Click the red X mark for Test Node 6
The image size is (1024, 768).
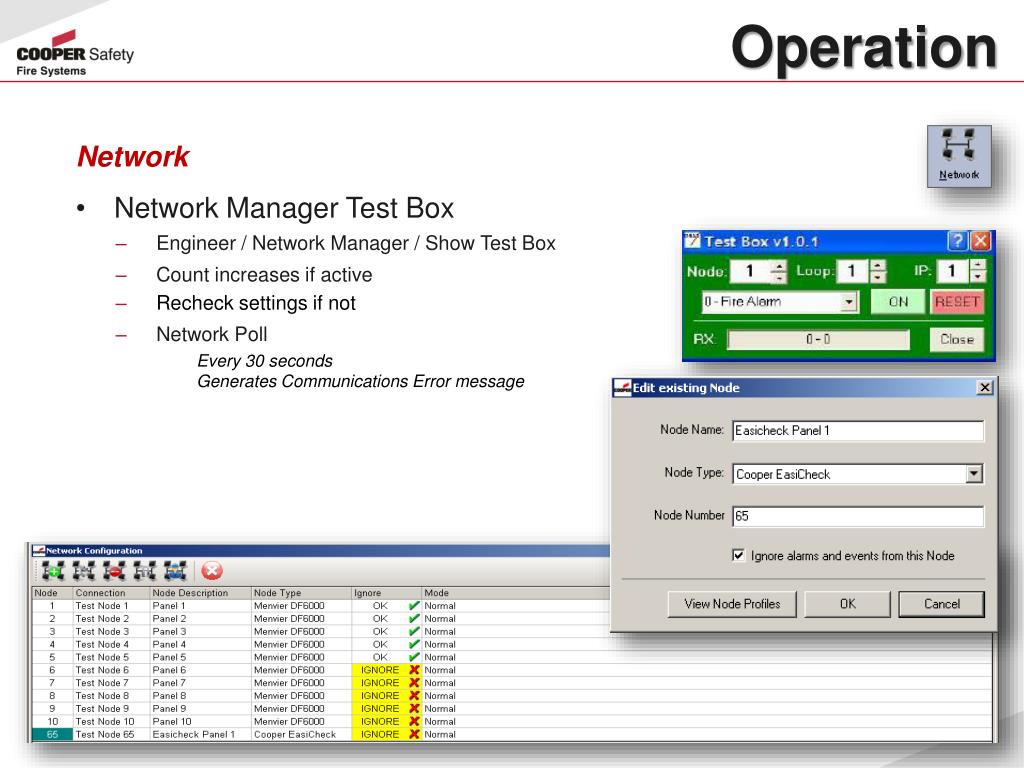[x=414, y=670]
